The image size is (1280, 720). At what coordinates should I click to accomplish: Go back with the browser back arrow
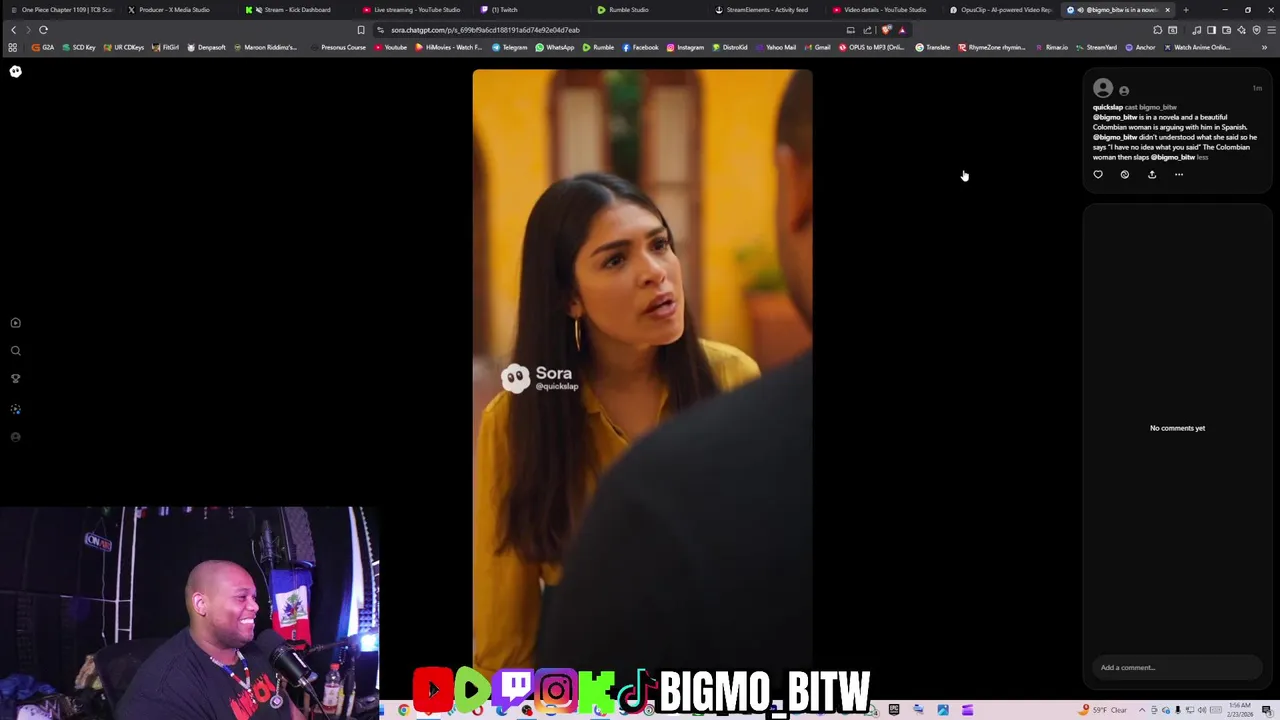13,30
